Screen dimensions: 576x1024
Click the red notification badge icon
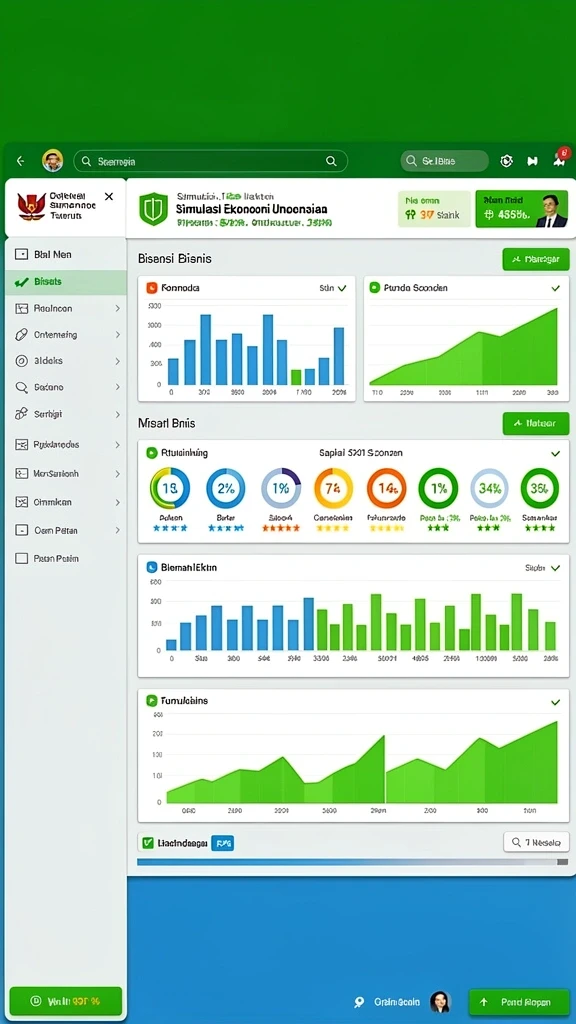[x=560, y=159]
